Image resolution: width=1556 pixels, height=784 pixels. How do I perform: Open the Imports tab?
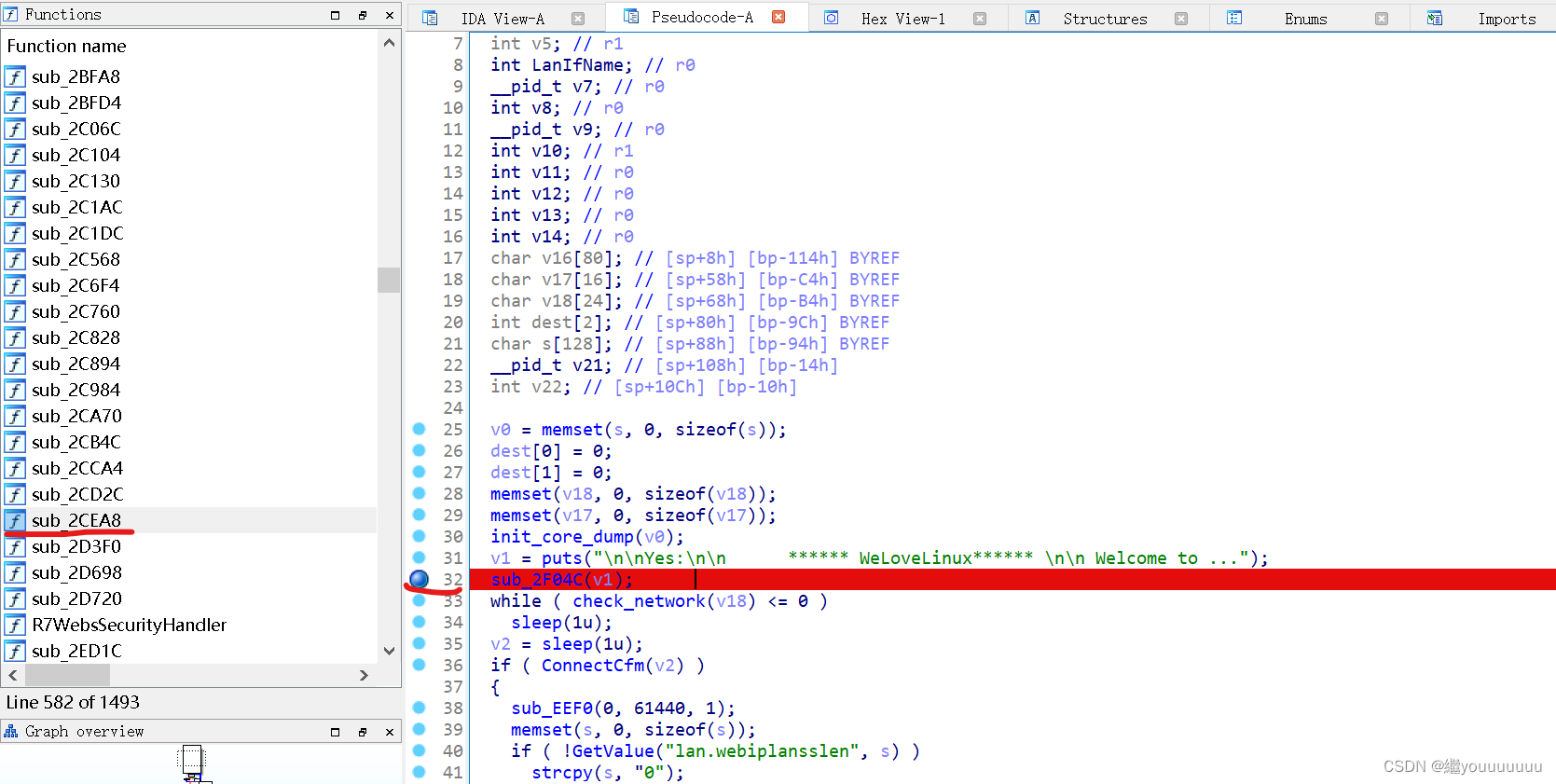click(1506, 19)
